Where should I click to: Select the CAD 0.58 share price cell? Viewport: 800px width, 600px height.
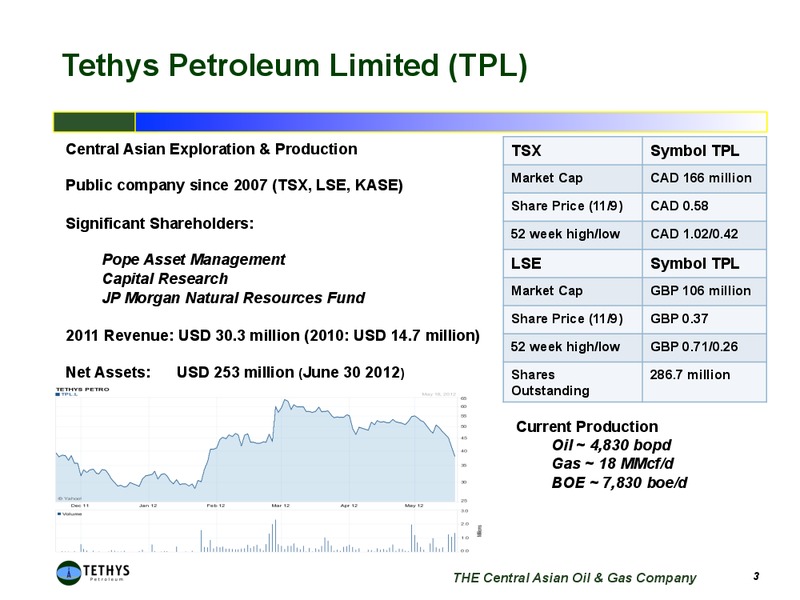pos(704,207)
